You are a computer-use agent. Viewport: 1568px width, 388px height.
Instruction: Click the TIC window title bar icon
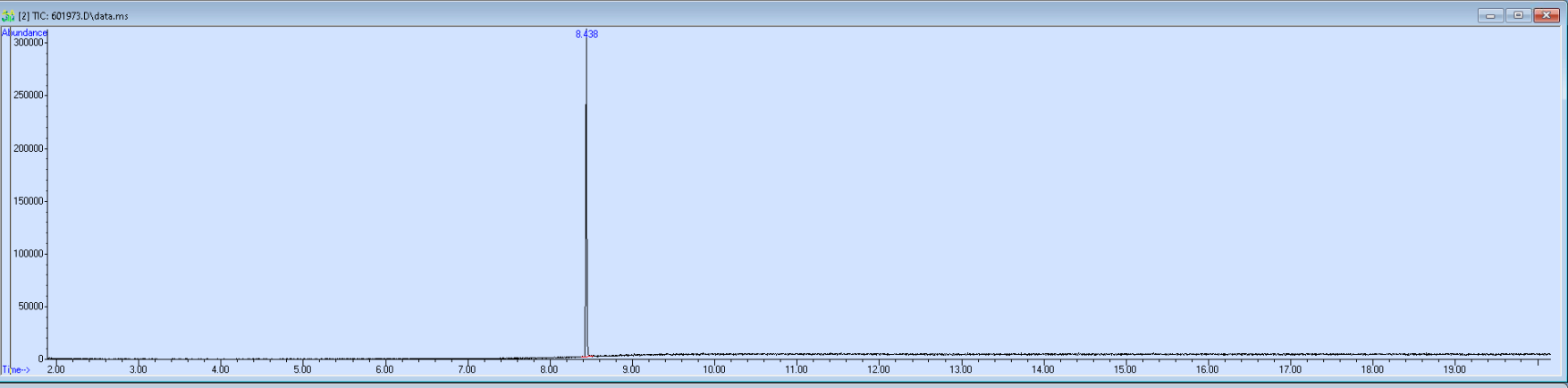click(x=9, y=15)
